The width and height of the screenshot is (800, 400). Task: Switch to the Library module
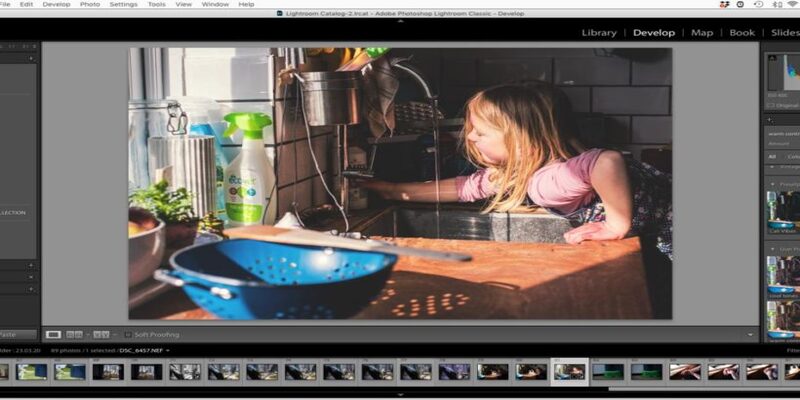[600, 33]
